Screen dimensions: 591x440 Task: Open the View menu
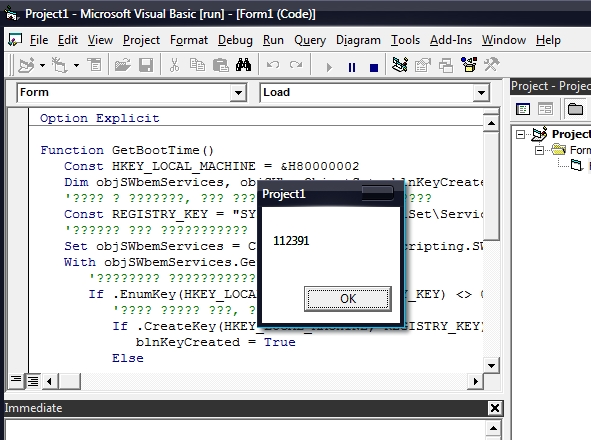[x=100, y=40]
